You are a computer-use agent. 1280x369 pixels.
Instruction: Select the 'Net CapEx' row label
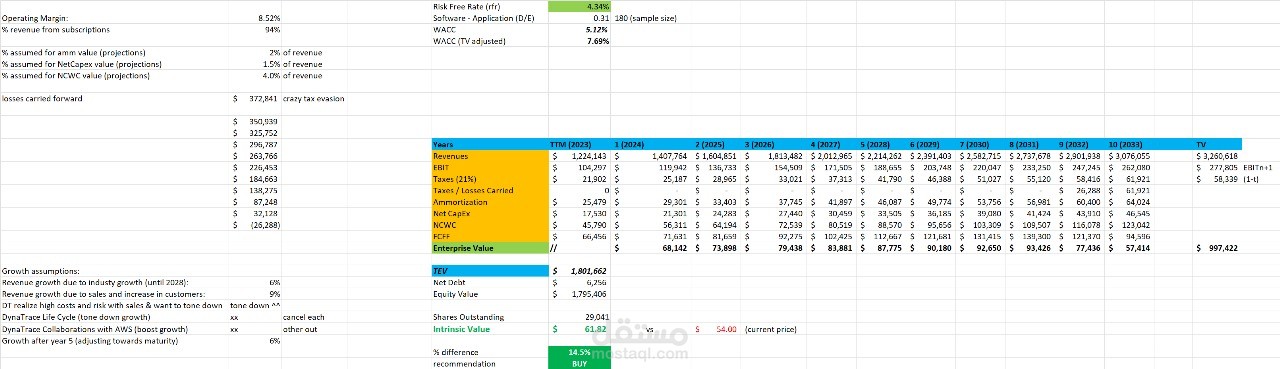[490, 213]
